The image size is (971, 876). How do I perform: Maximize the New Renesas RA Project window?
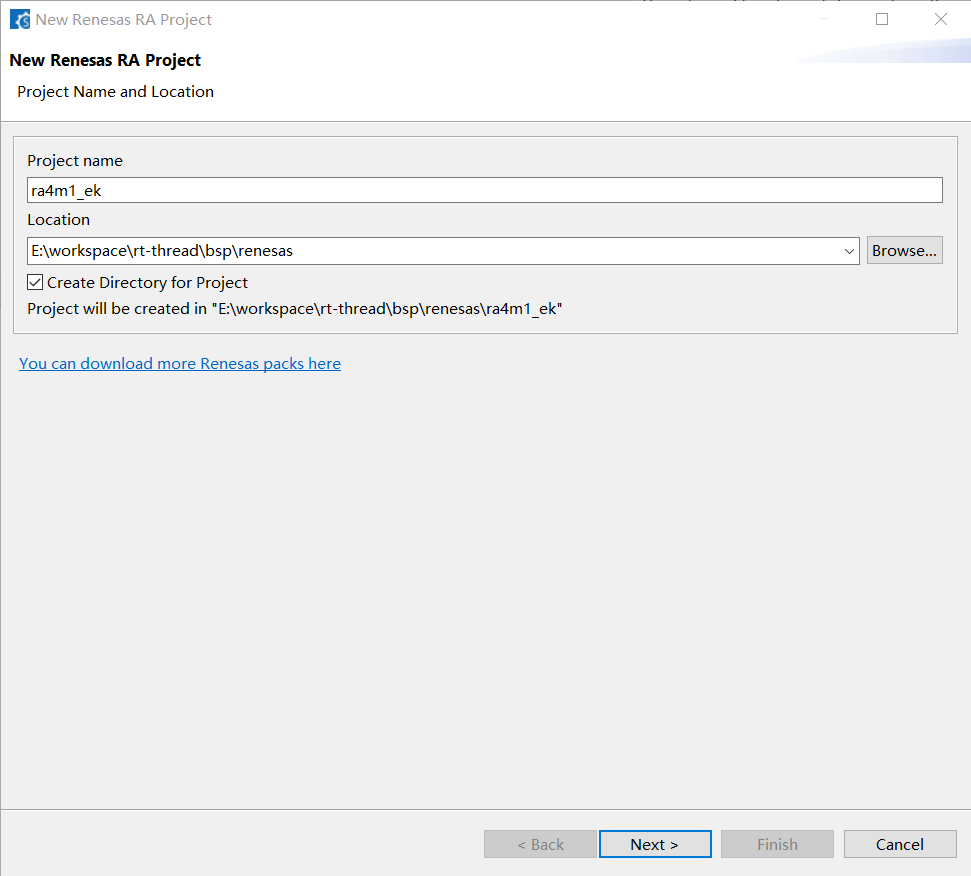pos(882,19)
